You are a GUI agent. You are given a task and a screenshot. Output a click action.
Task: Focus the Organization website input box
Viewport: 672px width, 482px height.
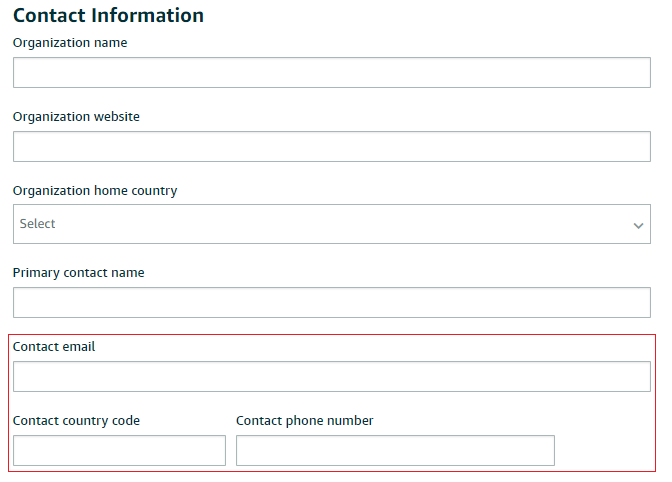point(332,147)
